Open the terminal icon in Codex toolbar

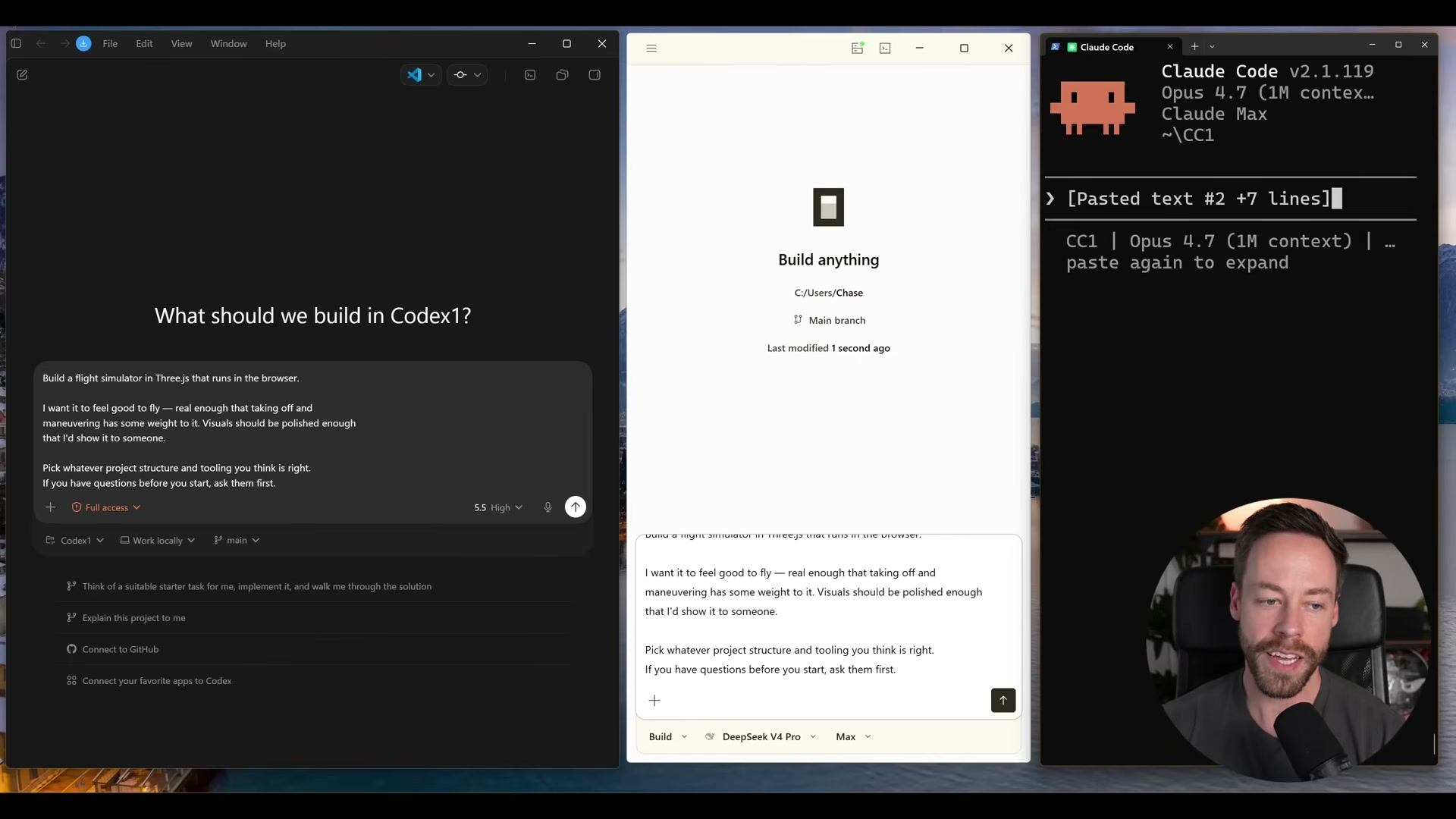click(x=529, y=74)
